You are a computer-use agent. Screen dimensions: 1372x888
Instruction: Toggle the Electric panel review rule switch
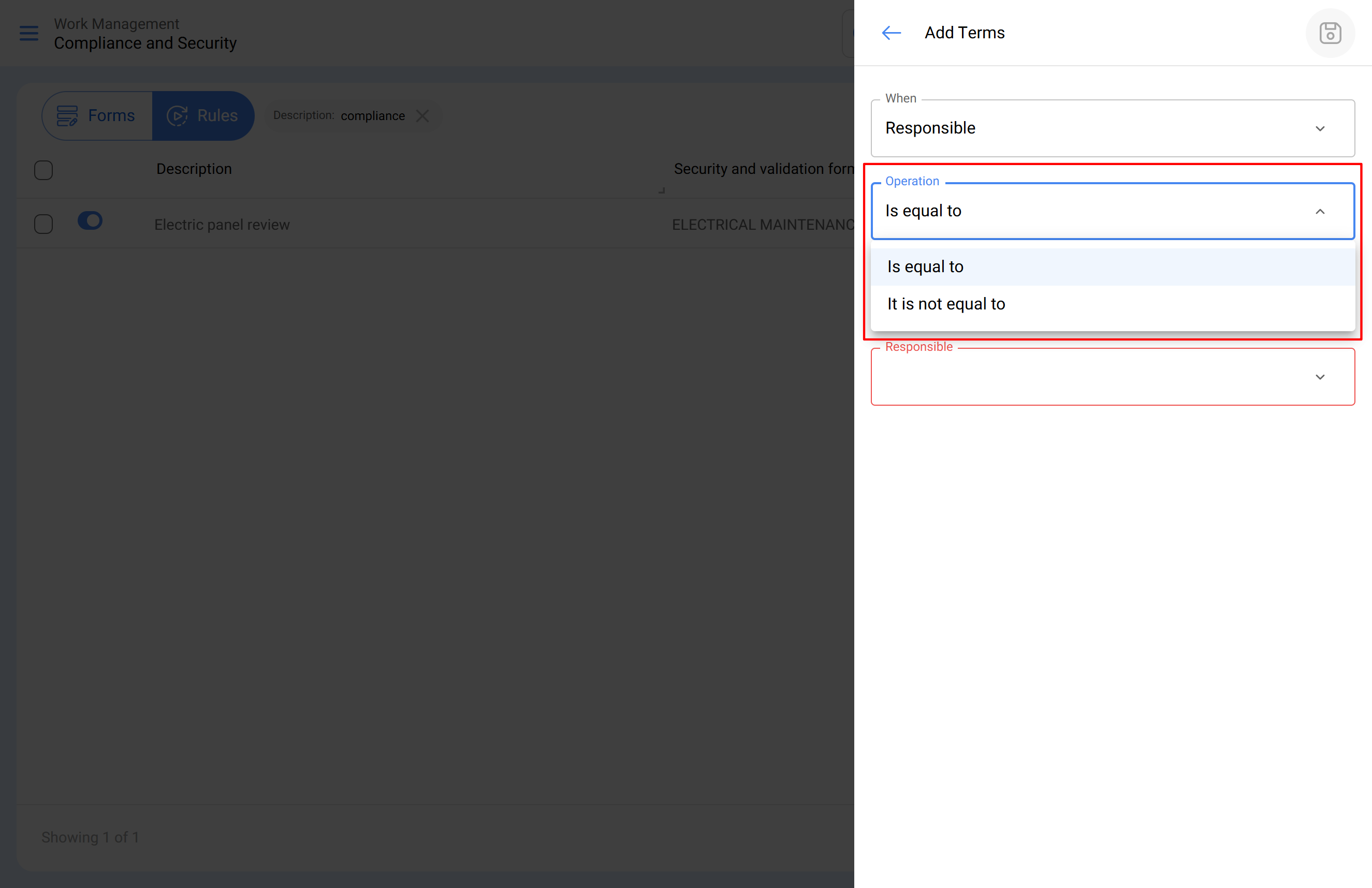tap(90, 220)
